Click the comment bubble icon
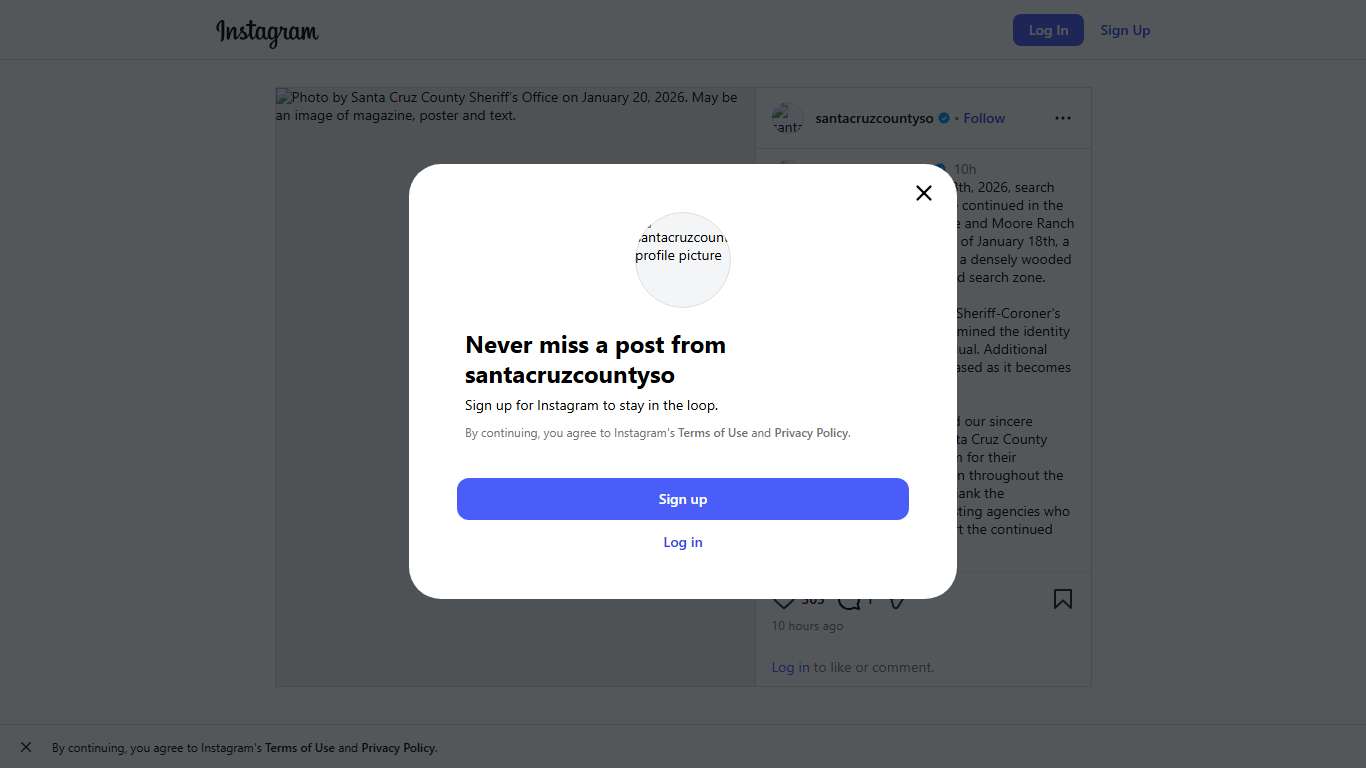 (848, 602)
